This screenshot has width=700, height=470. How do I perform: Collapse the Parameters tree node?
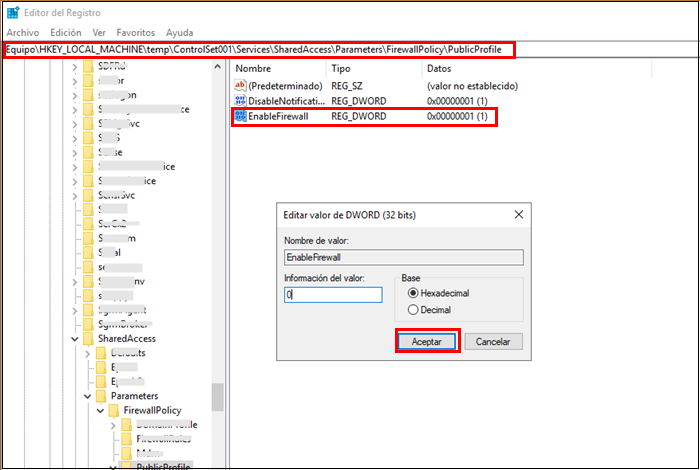[88, 396]
